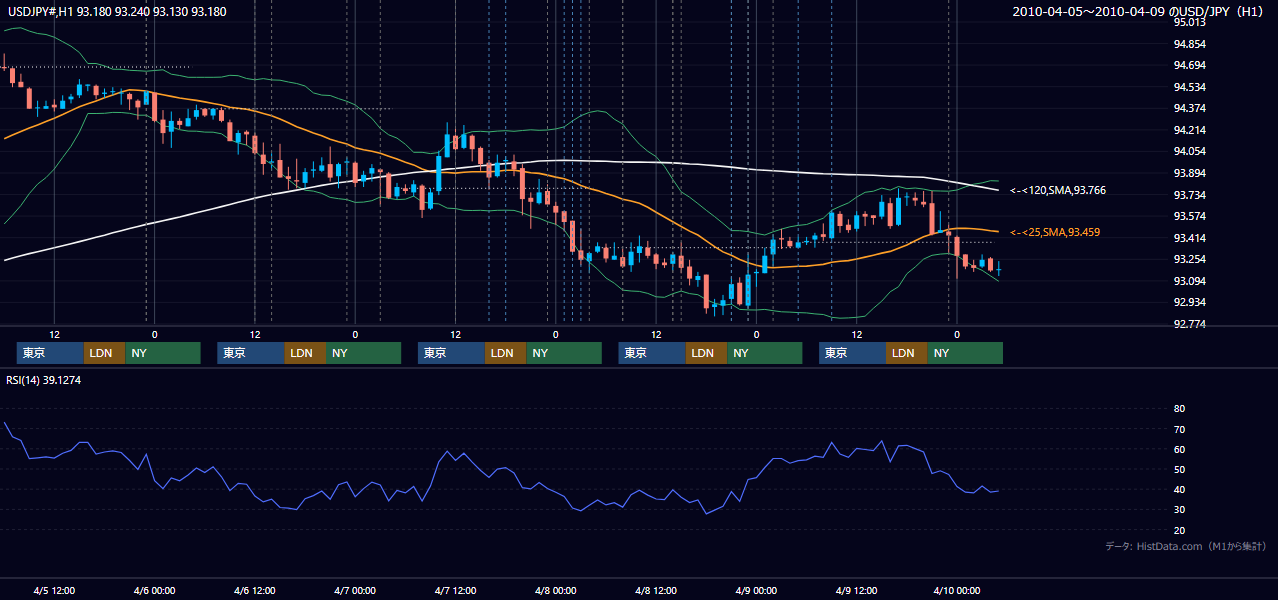Click RSI scale value 20
Screen dimensions: 1278x600
tap(1179, 530)
